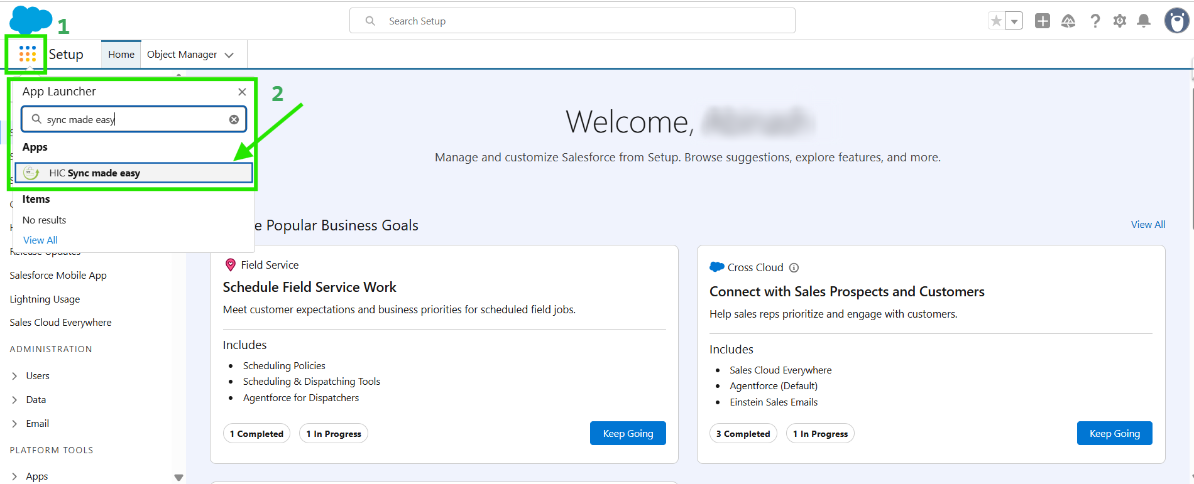Open the Setup gear menu
The height and width of the screenshot is (484, 1194).
1119,21
